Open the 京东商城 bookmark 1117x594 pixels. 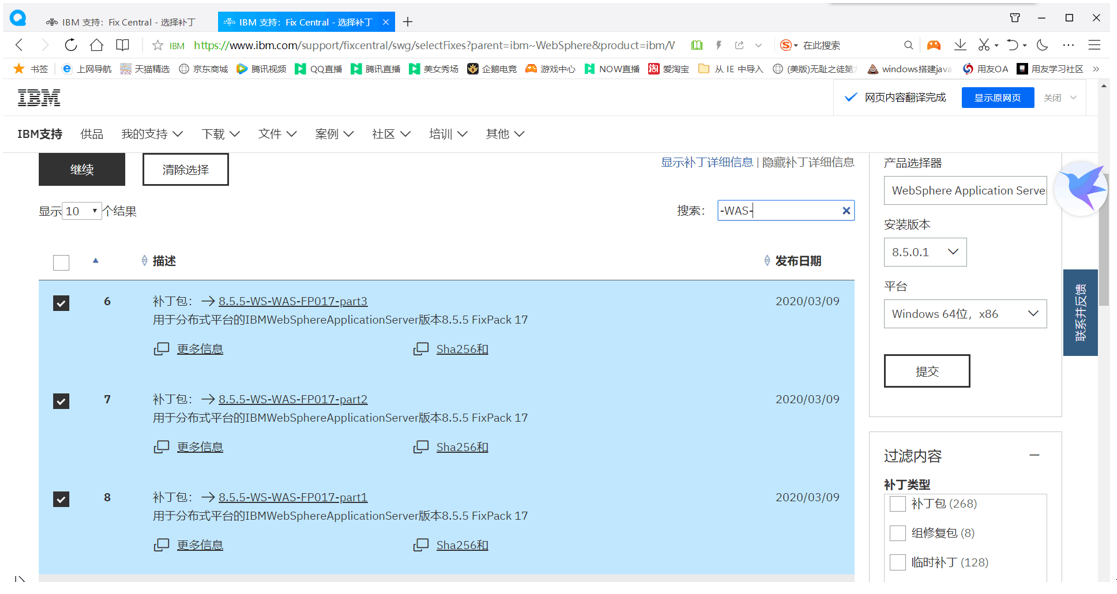click(x=204, y=69)
